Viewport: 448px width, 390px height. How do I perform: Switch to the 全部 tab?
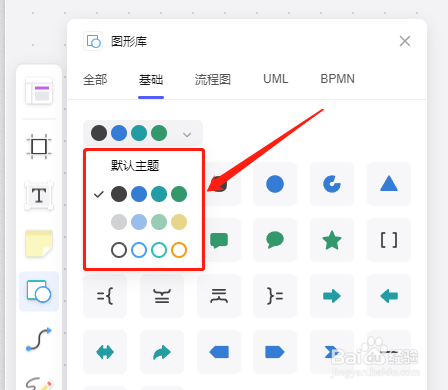(x=95, y=80)
